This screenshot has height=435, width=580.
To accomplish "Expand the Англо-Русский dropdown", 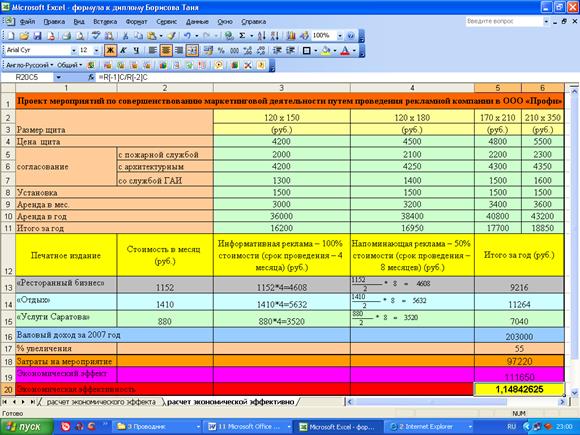I will click(29, 65).
